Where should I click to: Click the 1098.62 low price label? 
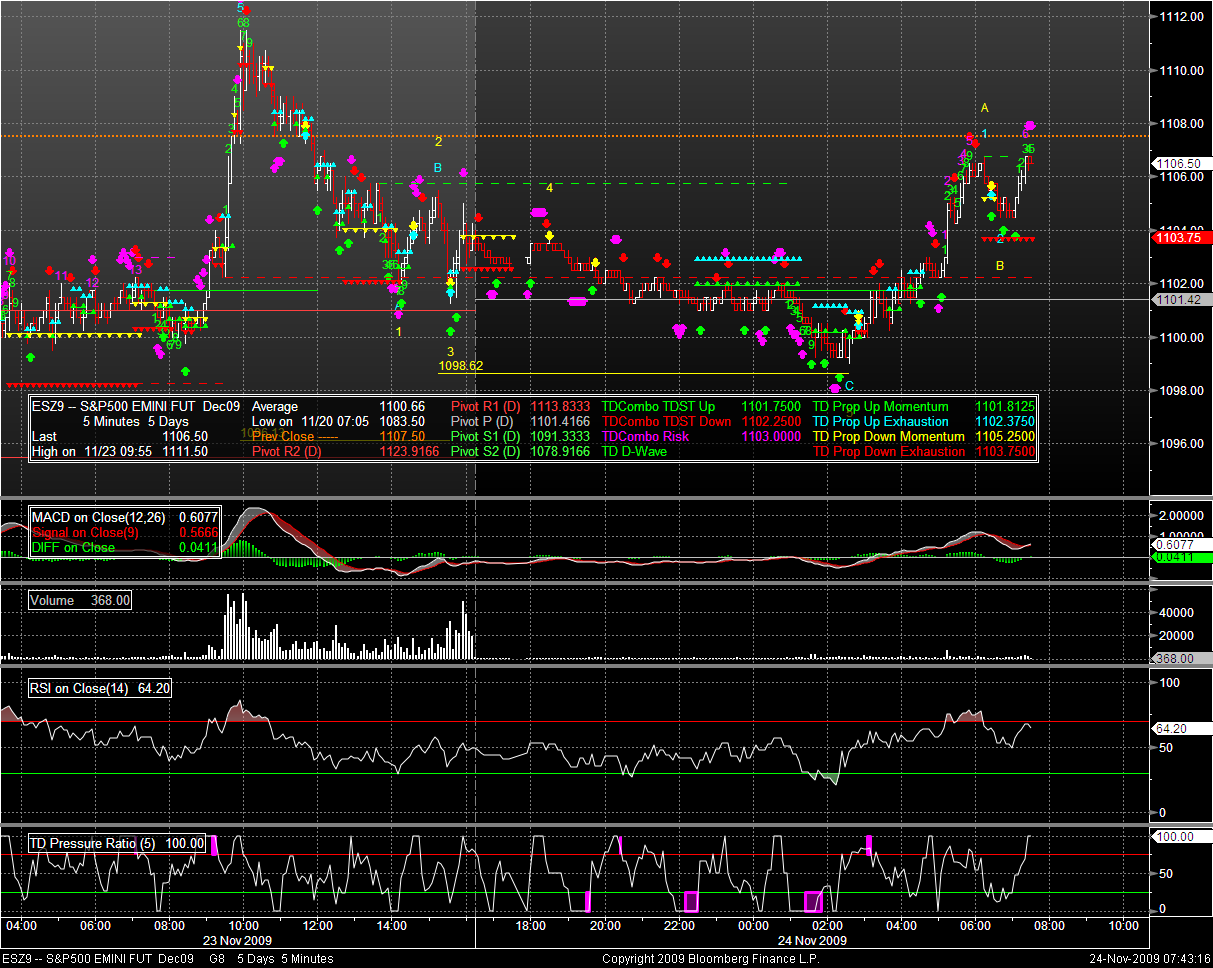click(461, 366)
